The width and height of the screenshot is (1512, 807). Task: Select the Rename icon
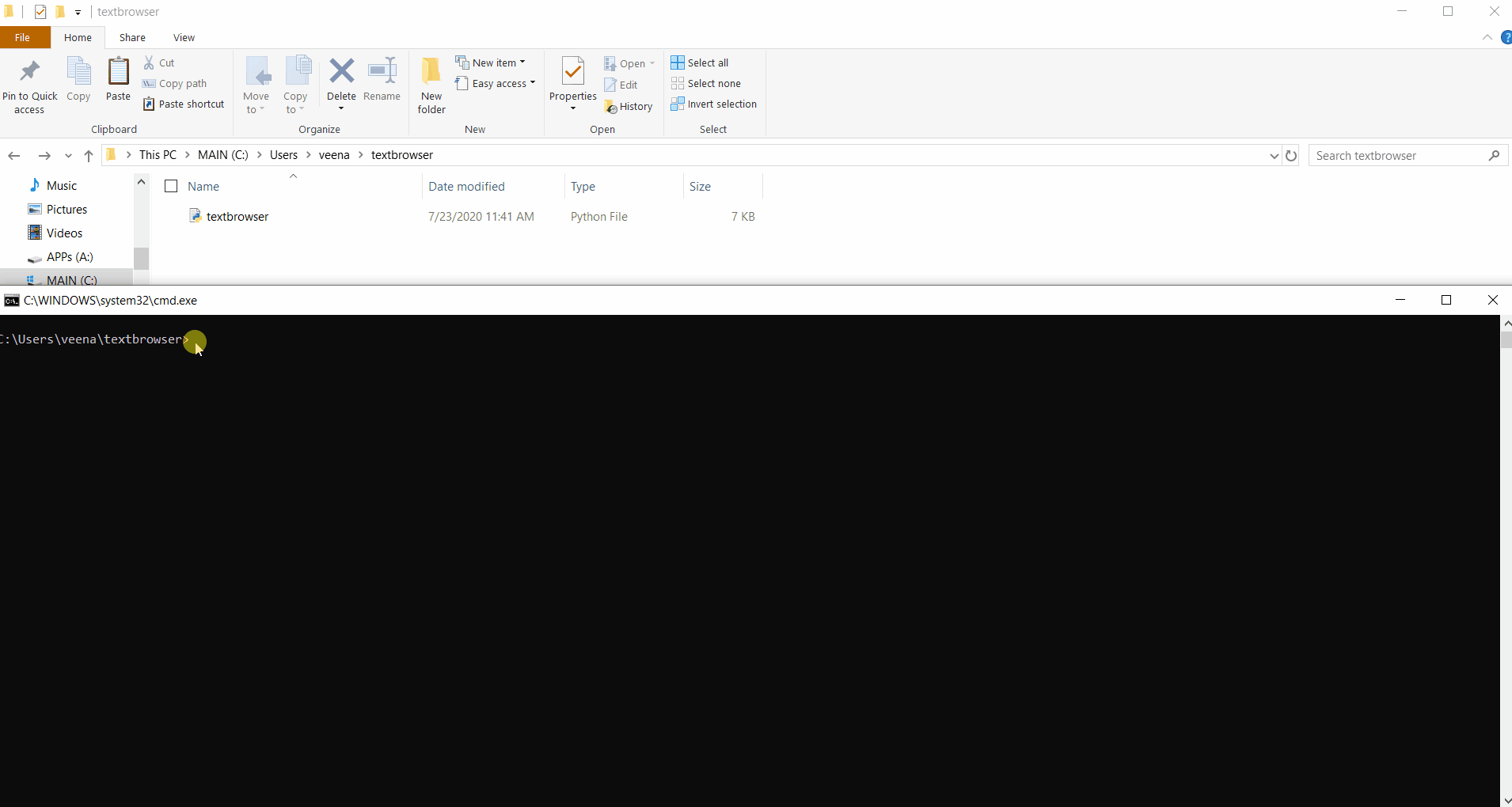382,79
